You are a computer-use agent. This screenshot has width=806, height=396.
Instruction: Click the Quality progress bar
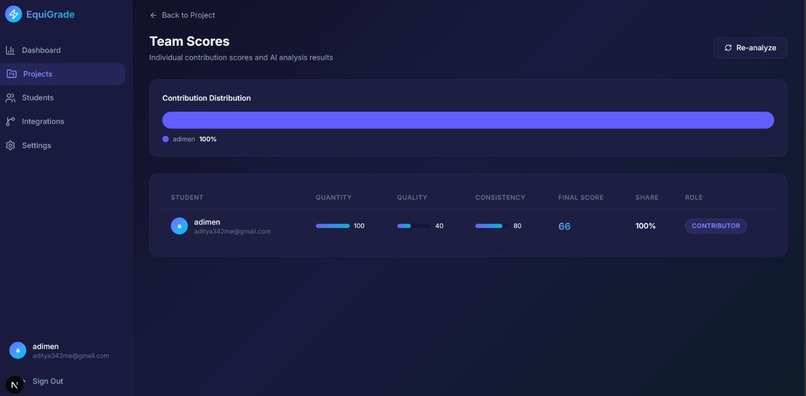click(414, 226)
